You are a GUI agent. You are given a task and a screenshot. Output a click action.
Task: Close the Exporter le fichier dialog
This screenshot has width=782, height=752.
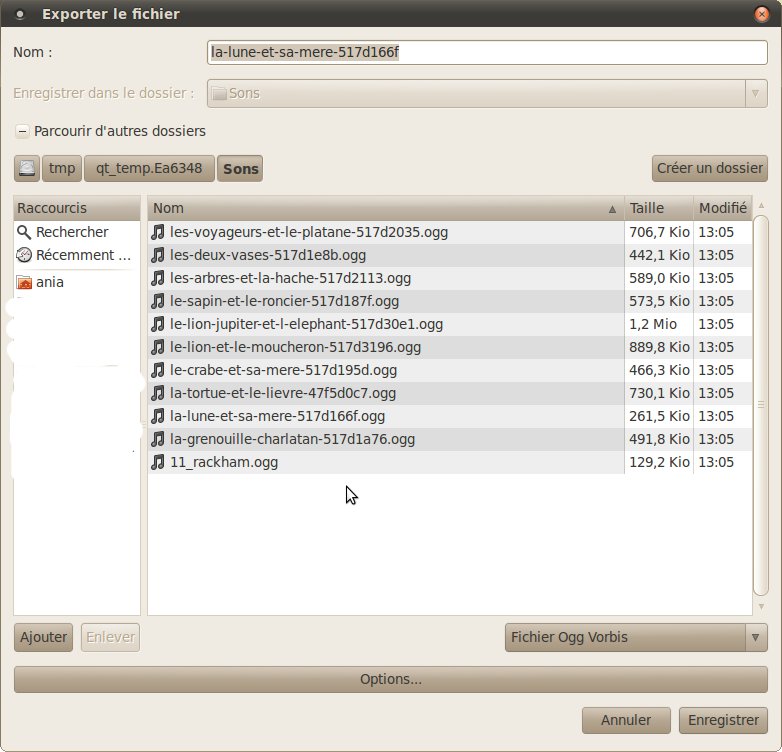(x=762, y=14)
